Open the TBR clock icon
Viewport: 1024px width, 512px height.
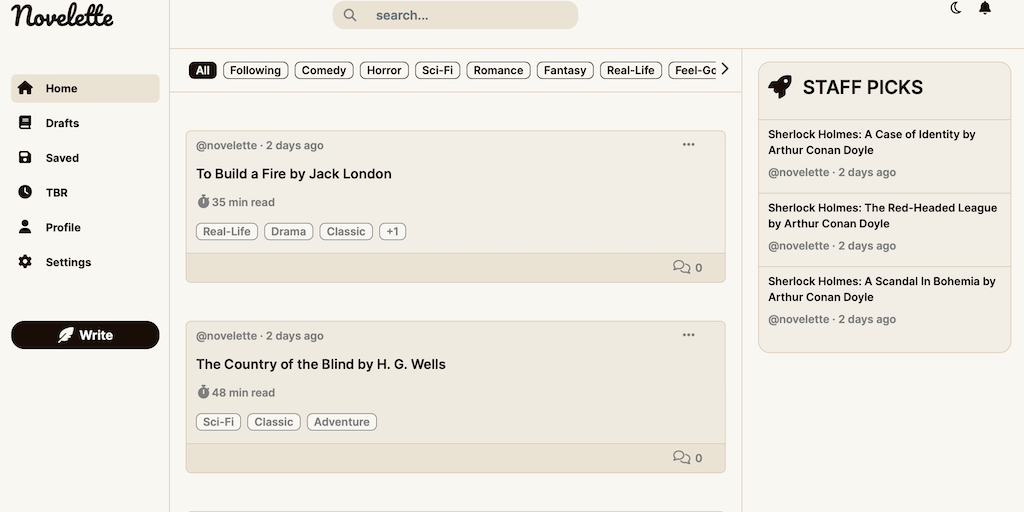[25, 192]
